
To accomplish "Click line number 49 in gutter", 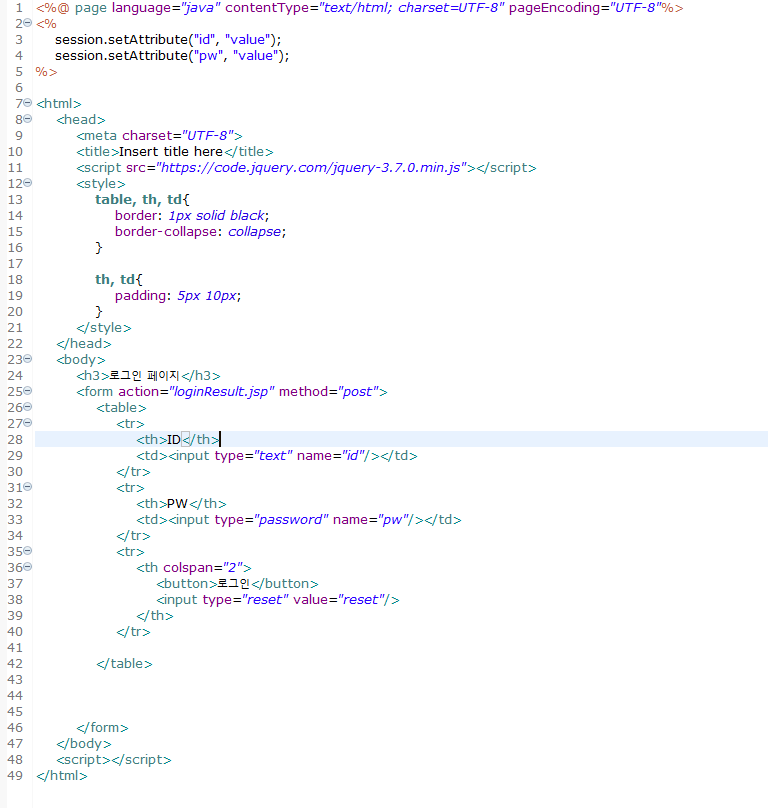I will 15,775.
